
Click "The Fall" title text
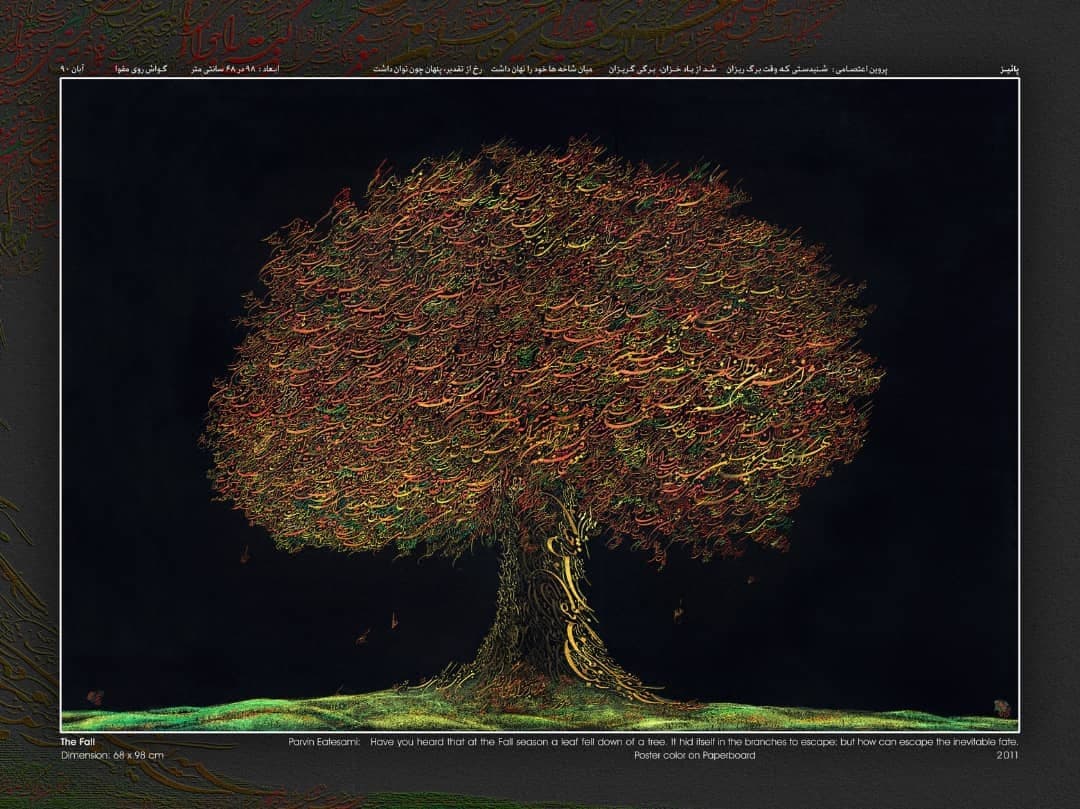78,742
